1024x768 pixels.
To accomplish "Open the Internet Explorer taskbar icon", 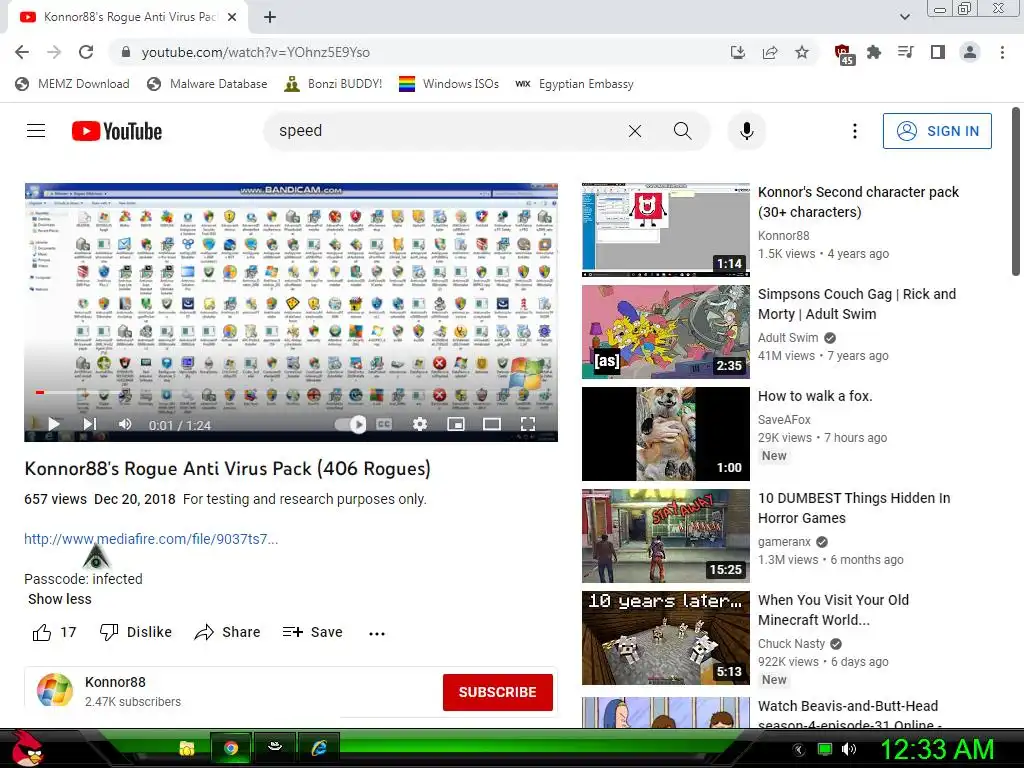I will tap(319, 748).
